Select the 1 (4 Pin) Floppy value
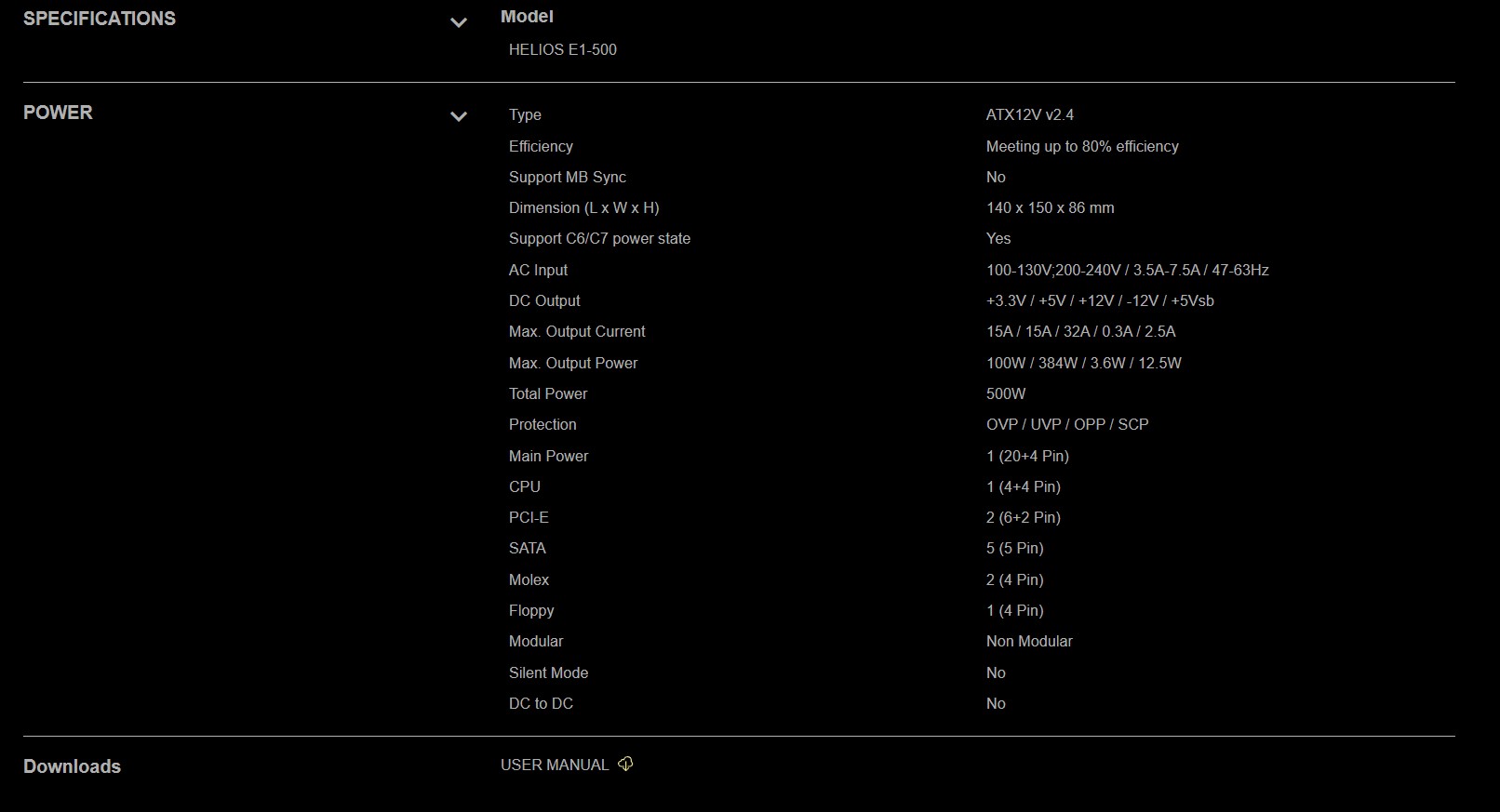The height and width of the screenshot is (812, 1500). (x=1015, y=610)
